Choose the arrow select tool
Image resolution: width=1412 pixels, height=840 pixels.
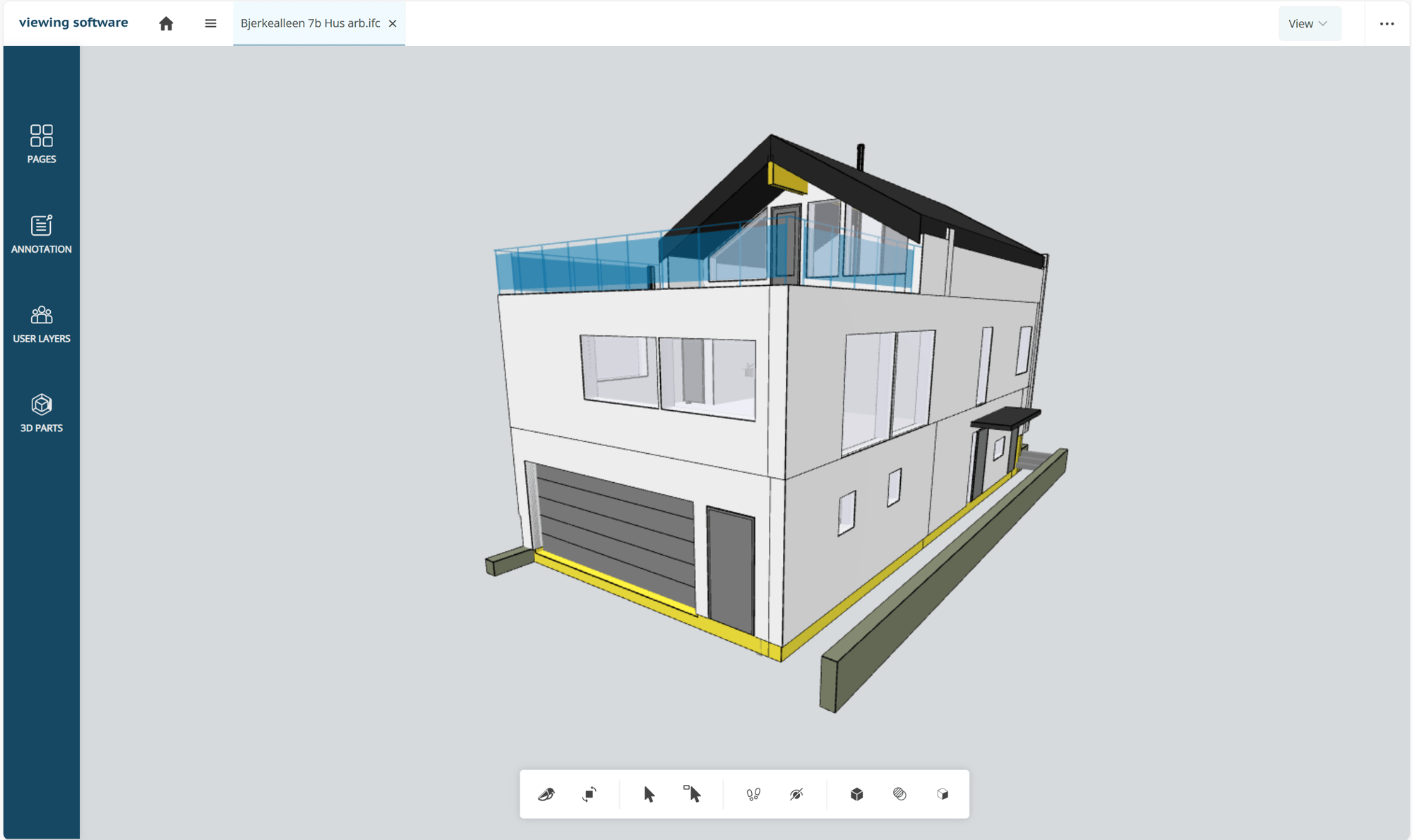tap(649, 794)
